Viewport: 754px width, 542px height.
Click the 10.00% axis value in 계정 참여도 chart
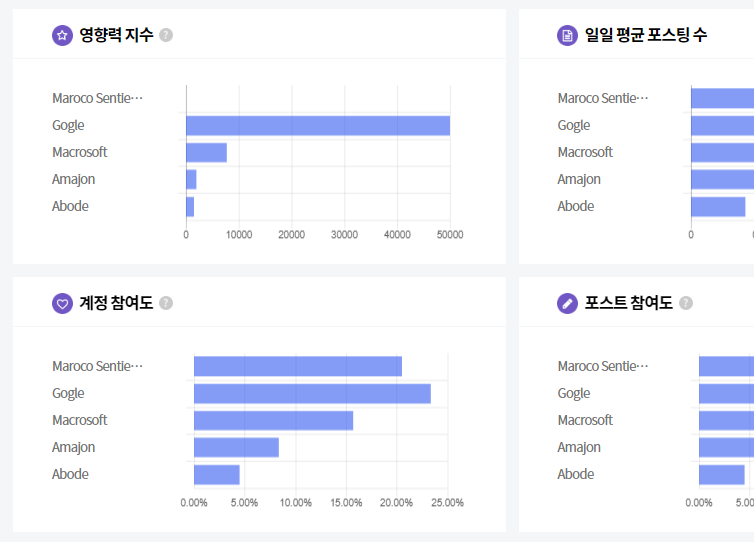296,503
